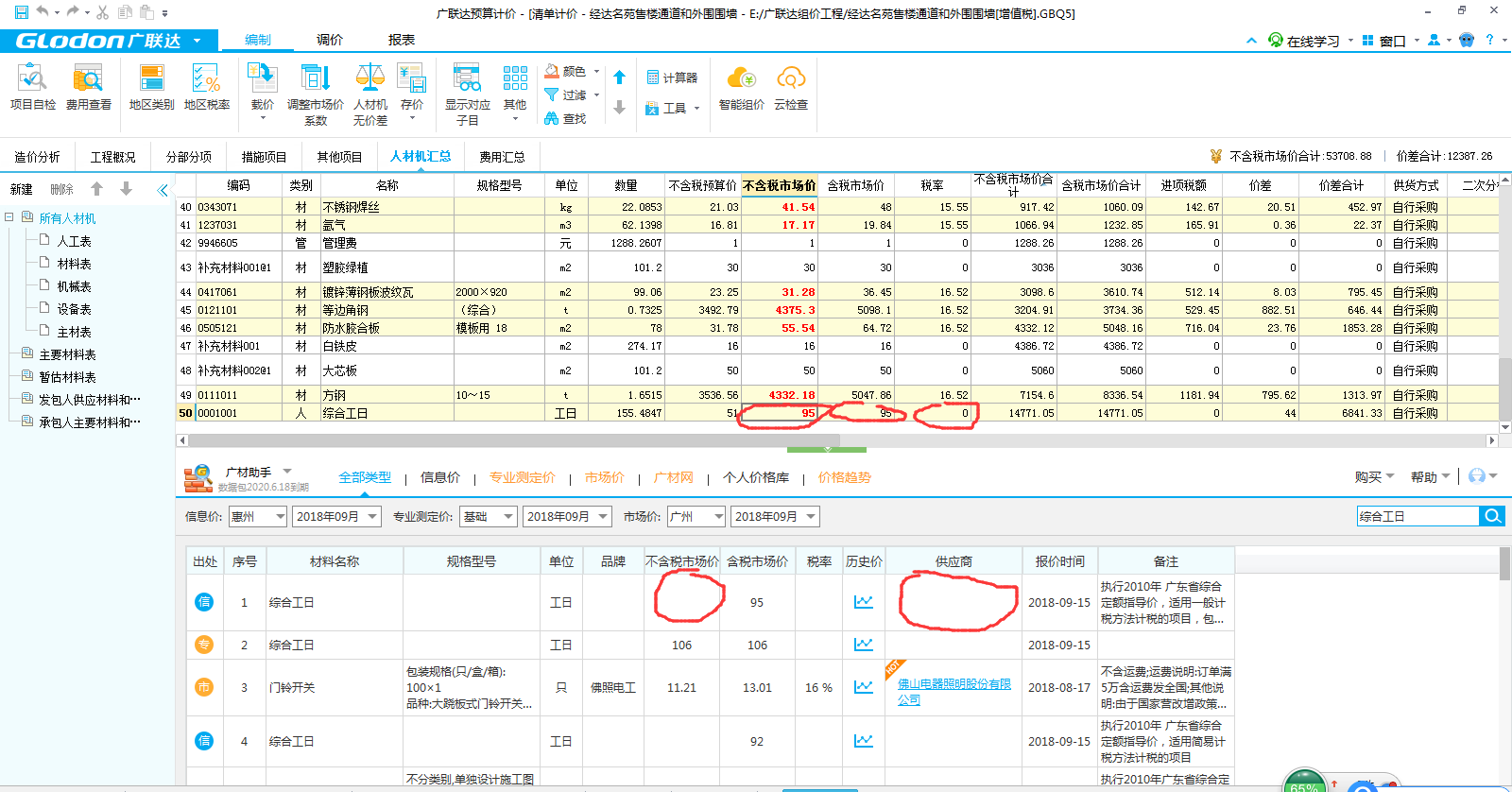Run 云检查 cloud check
This screenshot has width=1512, height=792.
[791, 88]
